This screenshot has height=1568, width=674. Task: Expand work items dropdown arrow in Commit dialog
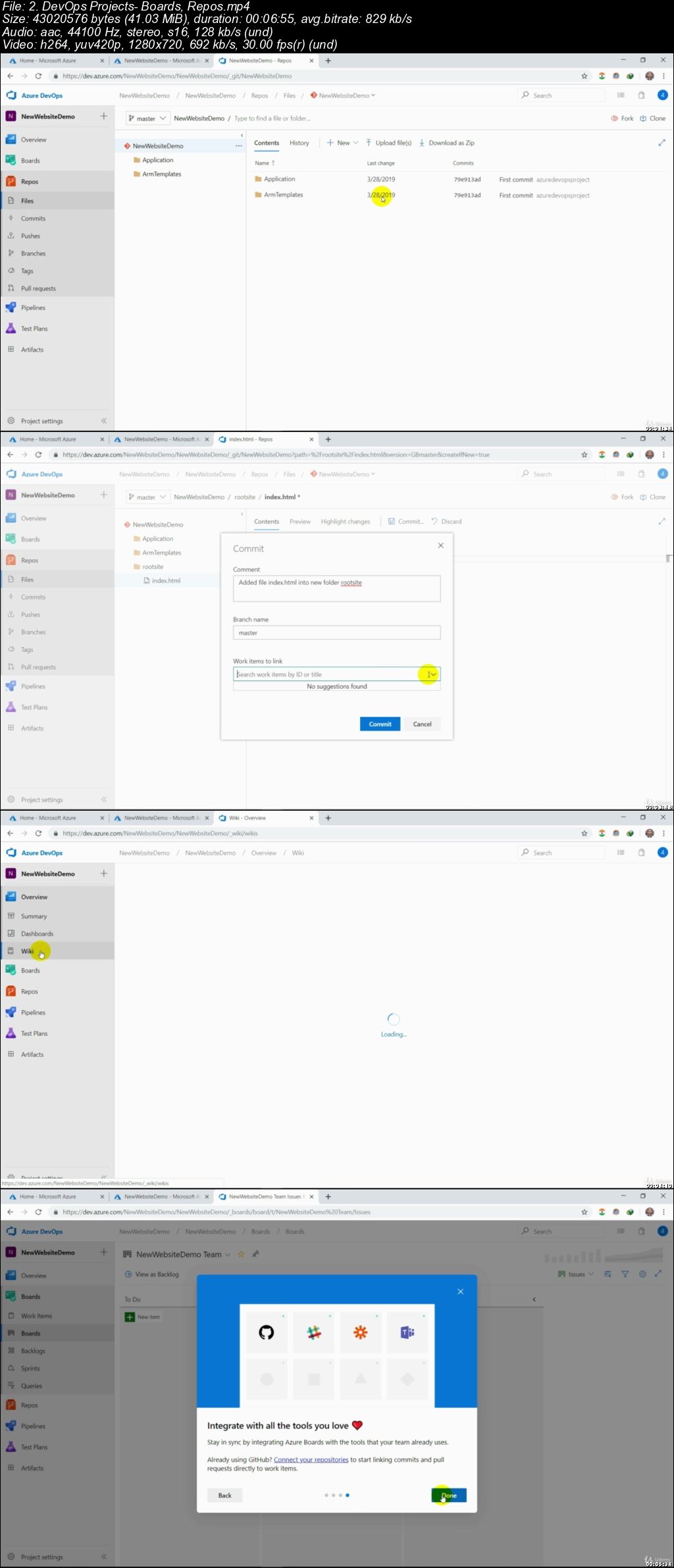[x=433, y=674]
